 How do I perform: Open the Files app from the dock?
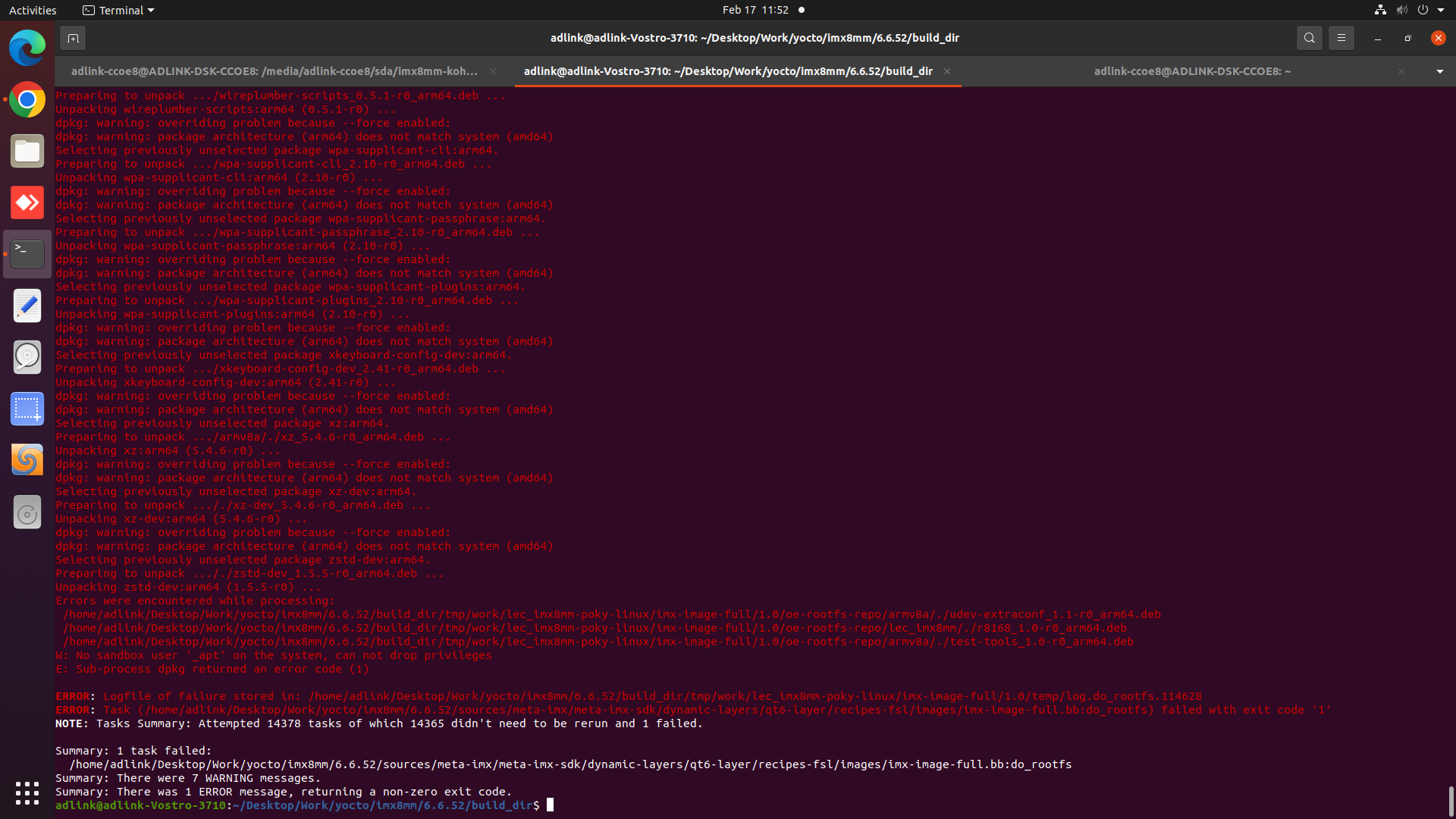coord(27,151)
